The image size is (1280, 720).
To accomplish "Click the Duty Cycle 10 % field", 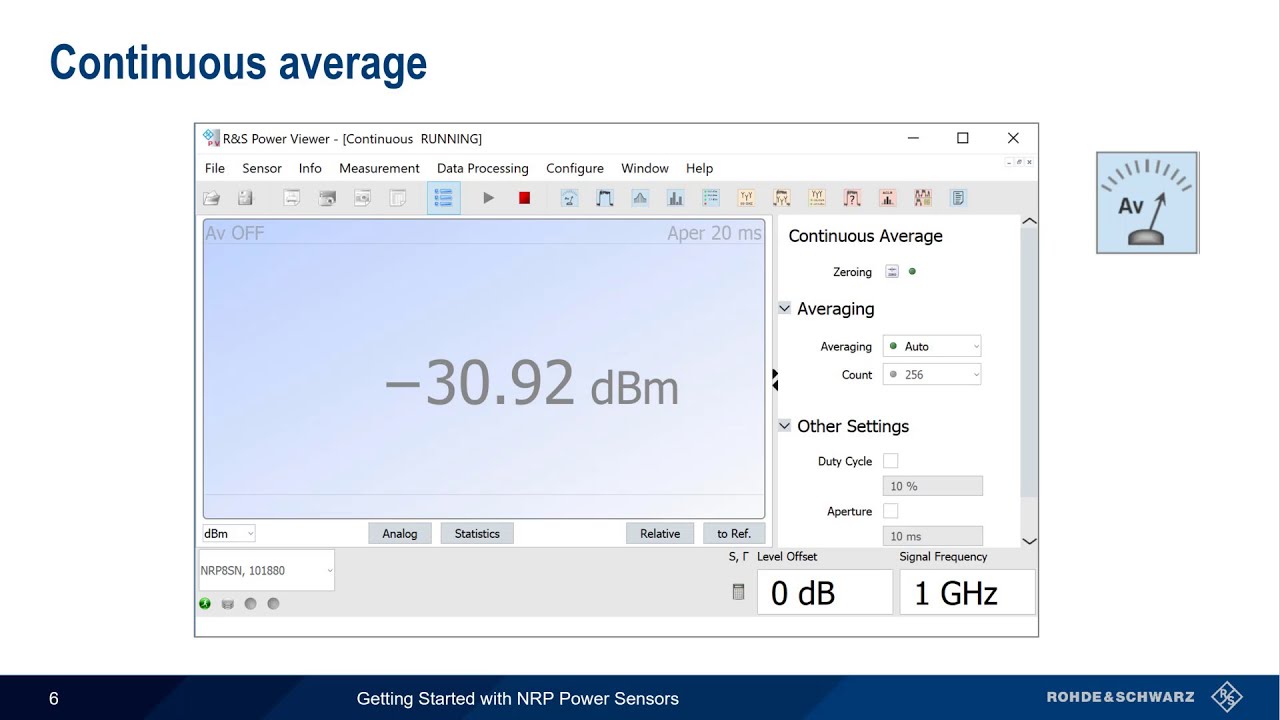I will coord(932,486).
